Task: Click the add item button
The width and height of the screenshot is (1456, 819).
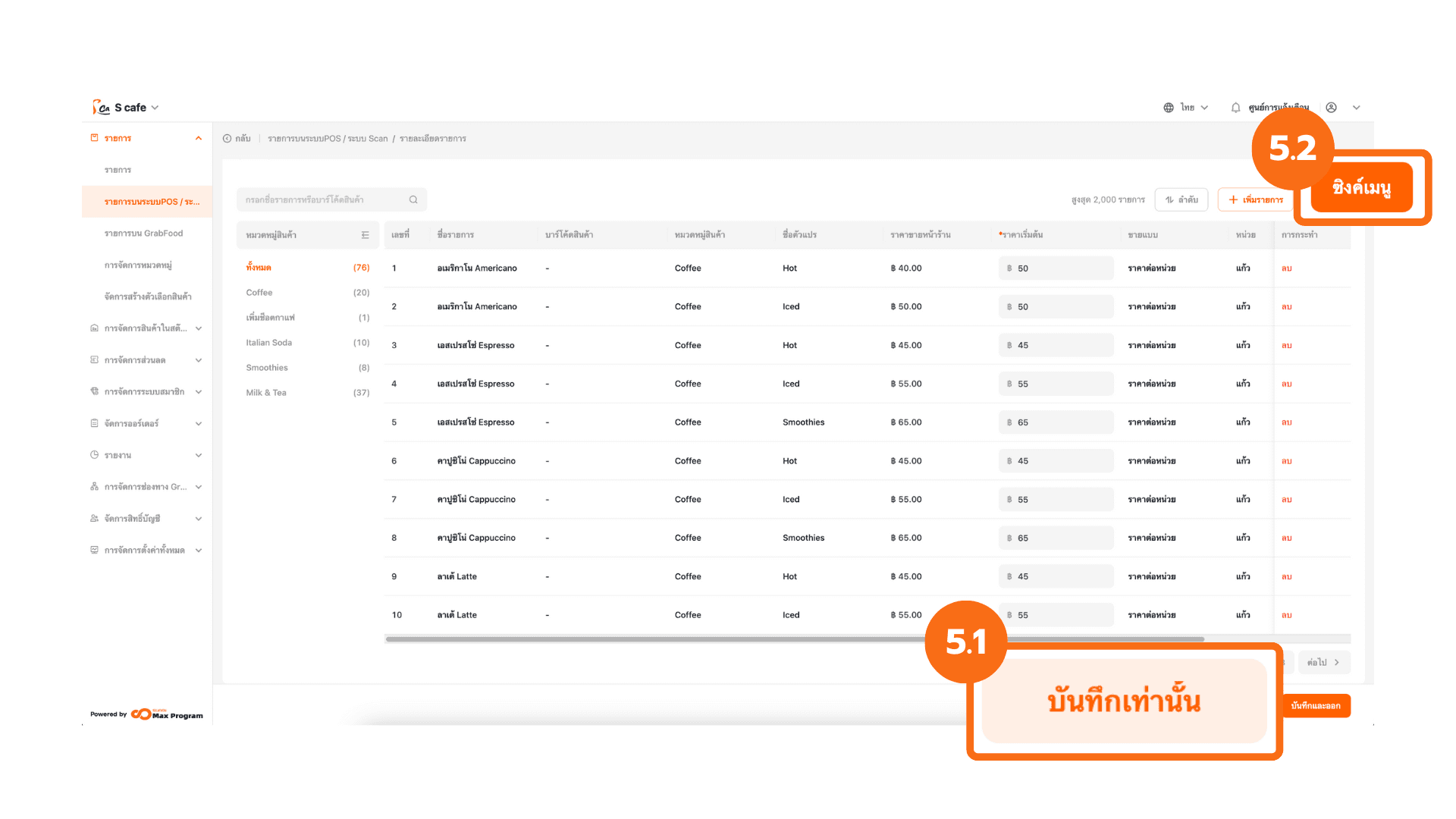Action: 1256,199
